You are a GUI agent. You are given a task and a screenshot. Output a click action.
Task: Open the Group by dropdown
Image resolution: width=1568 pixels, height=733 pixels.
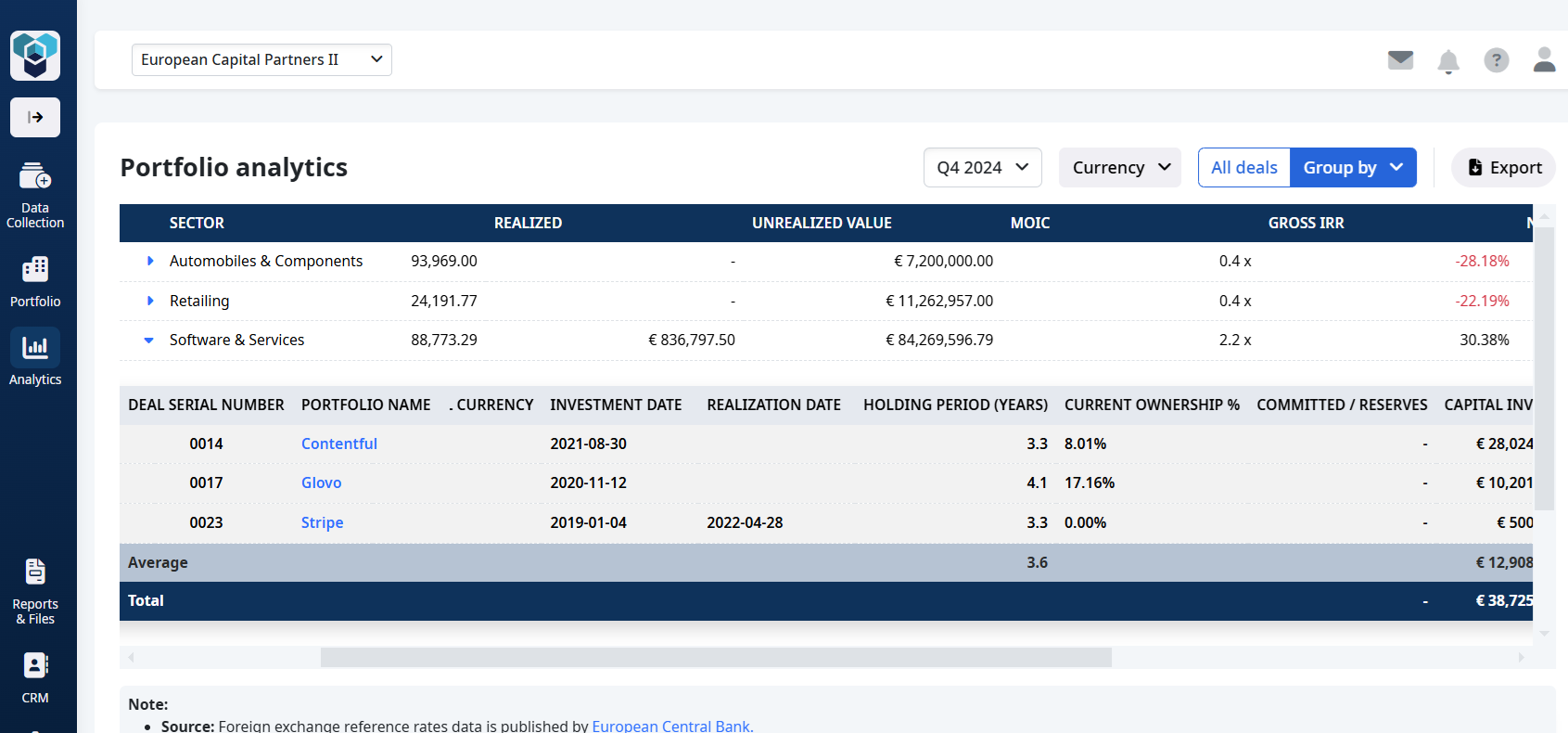click(1353, 168)
